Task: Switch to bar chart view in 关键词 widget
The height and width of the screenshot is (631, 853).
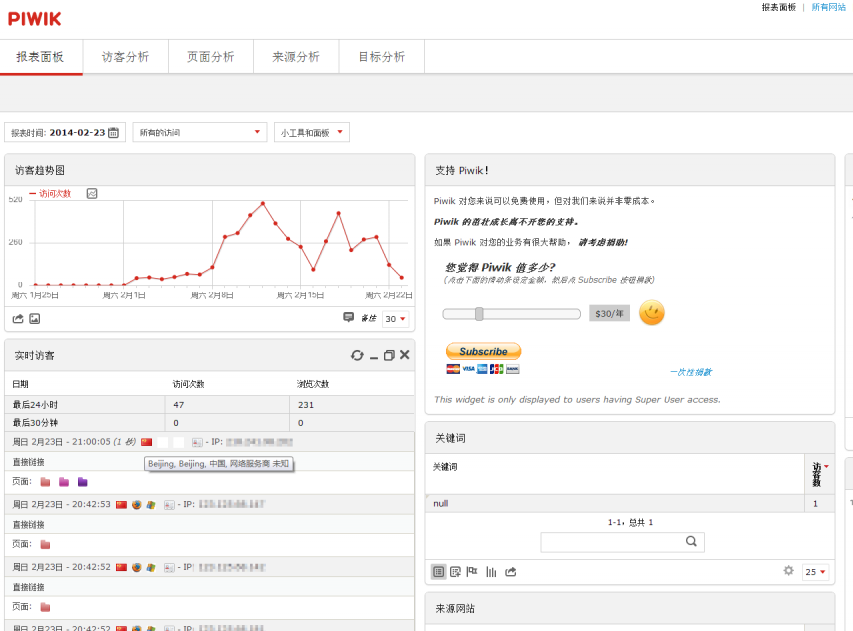Action: (491, 572)
